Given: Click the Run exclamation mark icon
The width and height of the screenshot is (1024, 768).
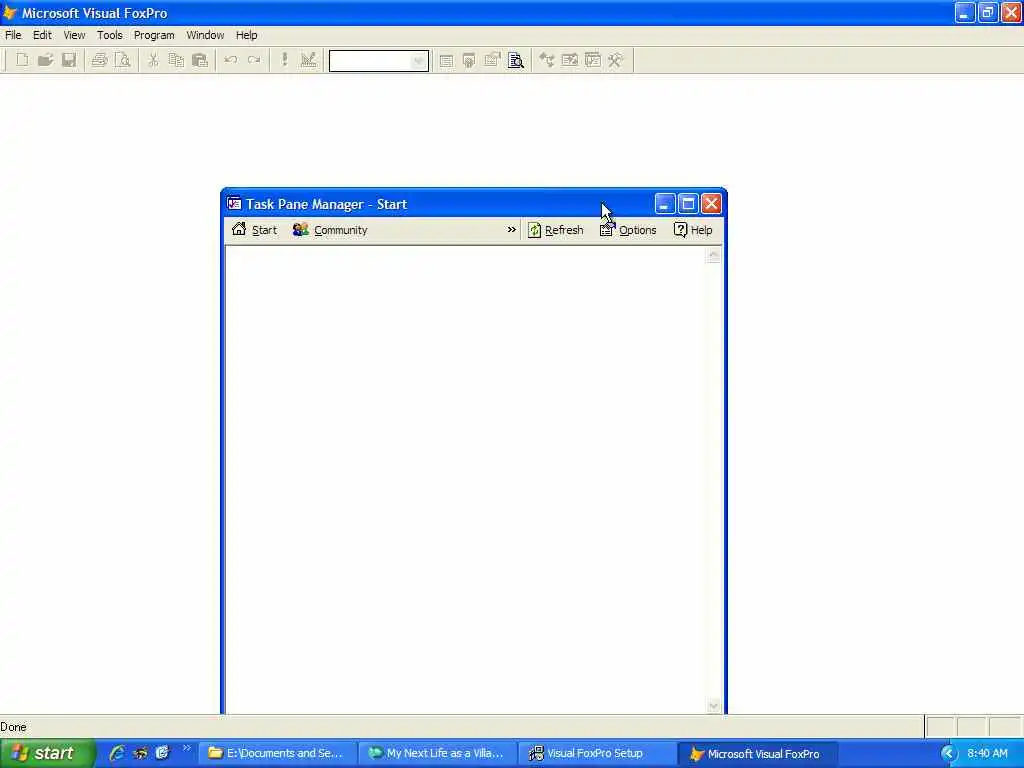Looking at the screenshot, I should (284, 61).
